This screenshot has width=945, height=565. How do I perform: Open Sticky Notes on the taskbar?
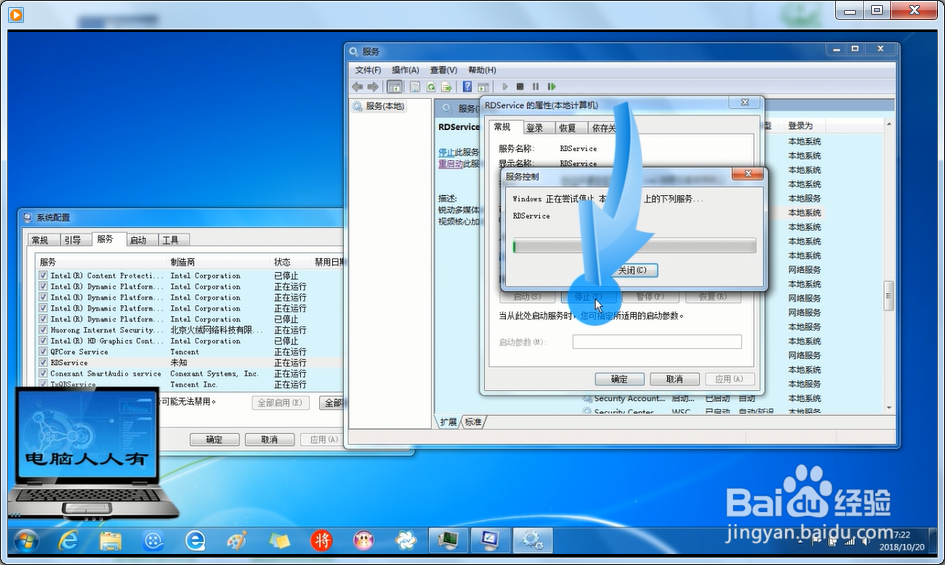click(x=279, y=540)
